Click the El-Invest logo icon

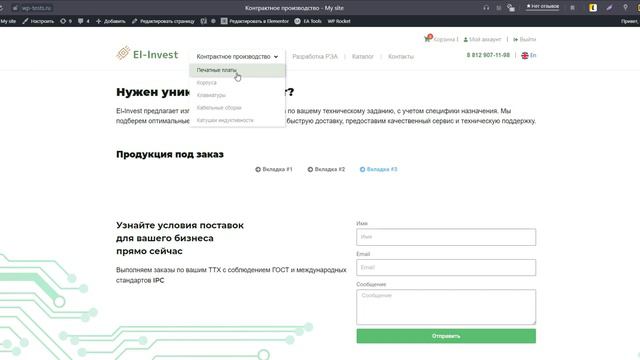click(x=123, y=53)
